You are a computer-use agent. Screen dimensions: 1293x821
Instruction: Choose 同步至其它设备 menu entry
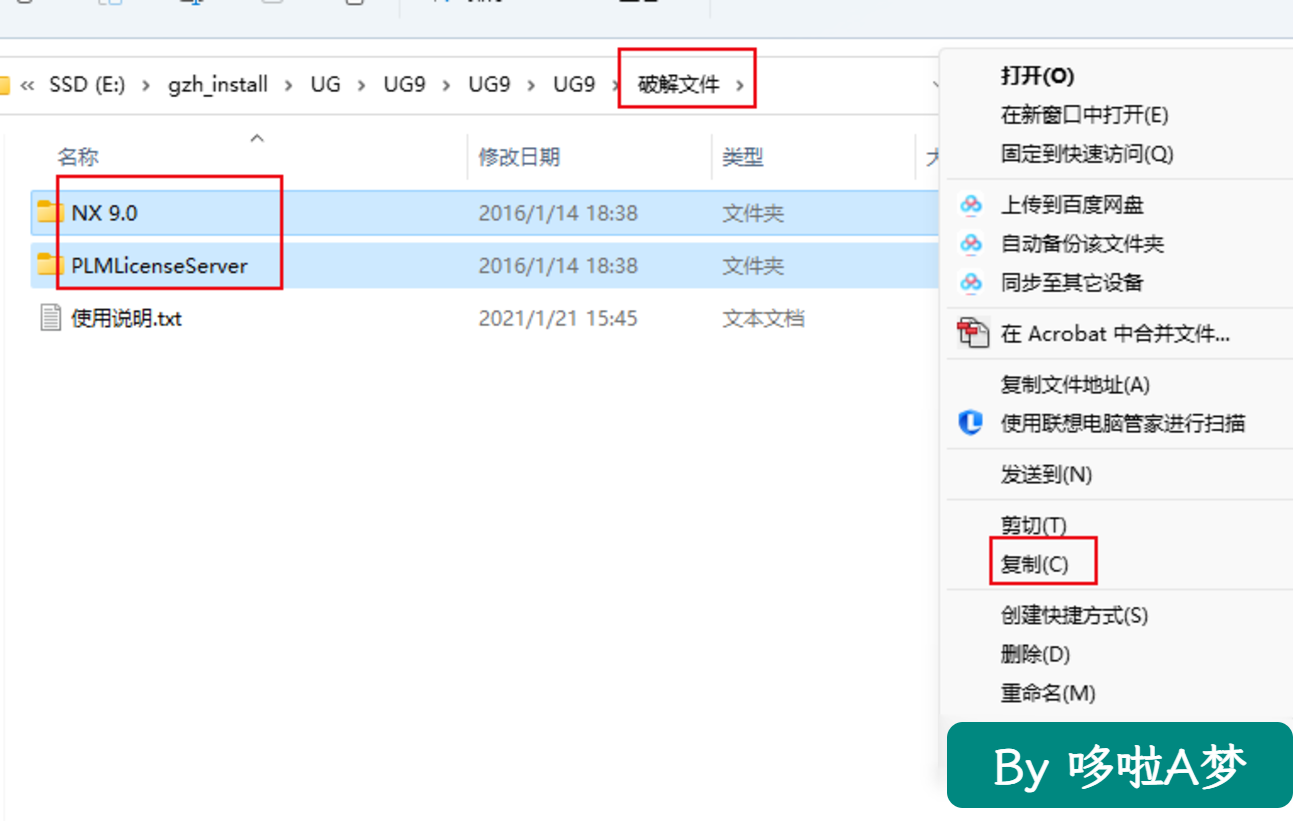tap(1072, 283)
